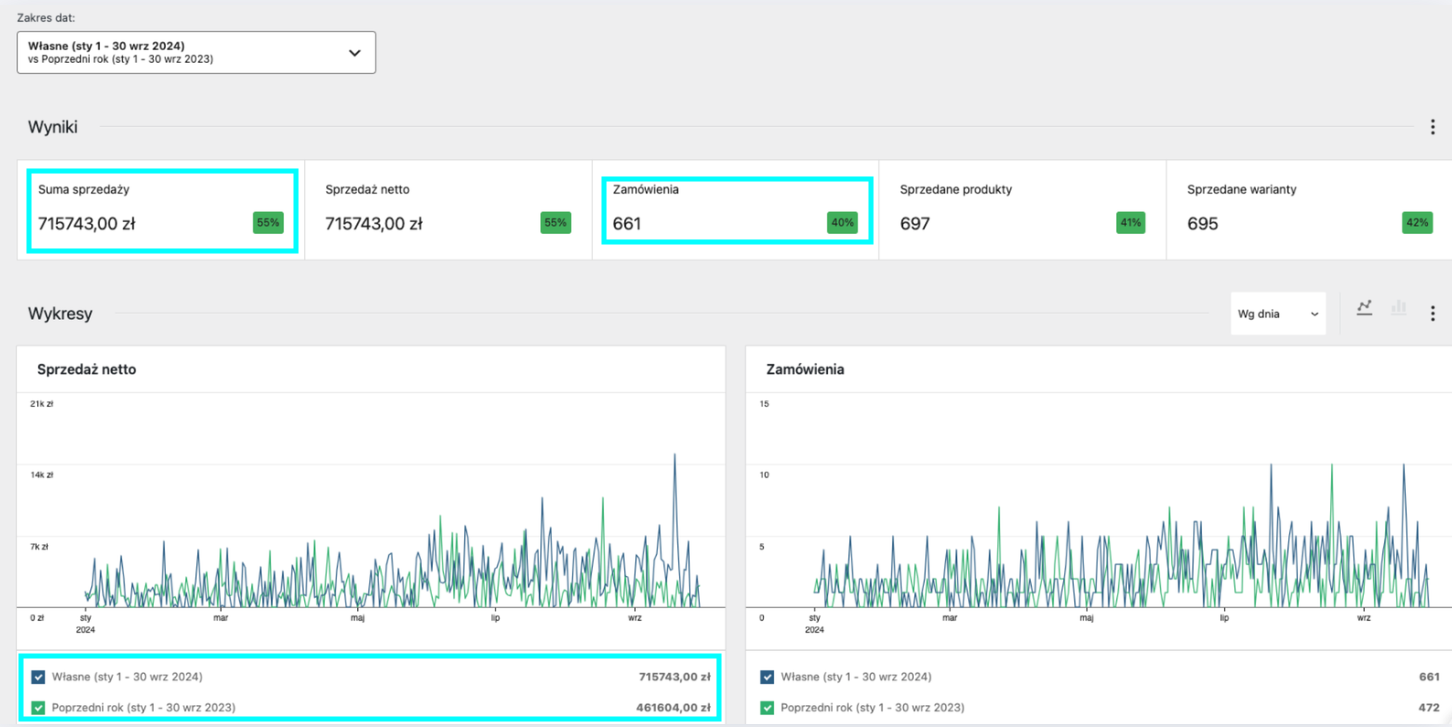Click the 41% badge on Sprzedane produkty
1452x727 pixels.
point(1130,223)
